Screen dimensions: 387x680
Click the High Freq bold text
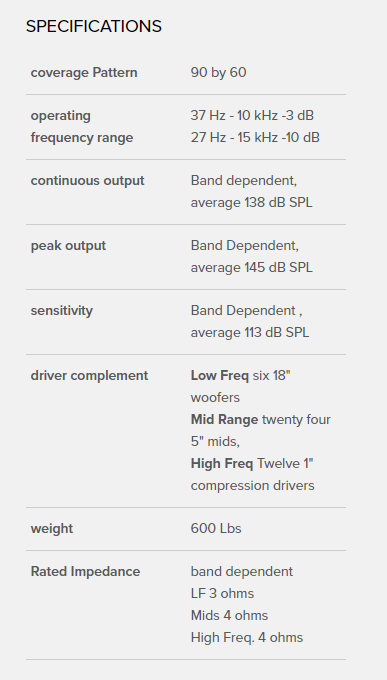[x=222, y=464]
